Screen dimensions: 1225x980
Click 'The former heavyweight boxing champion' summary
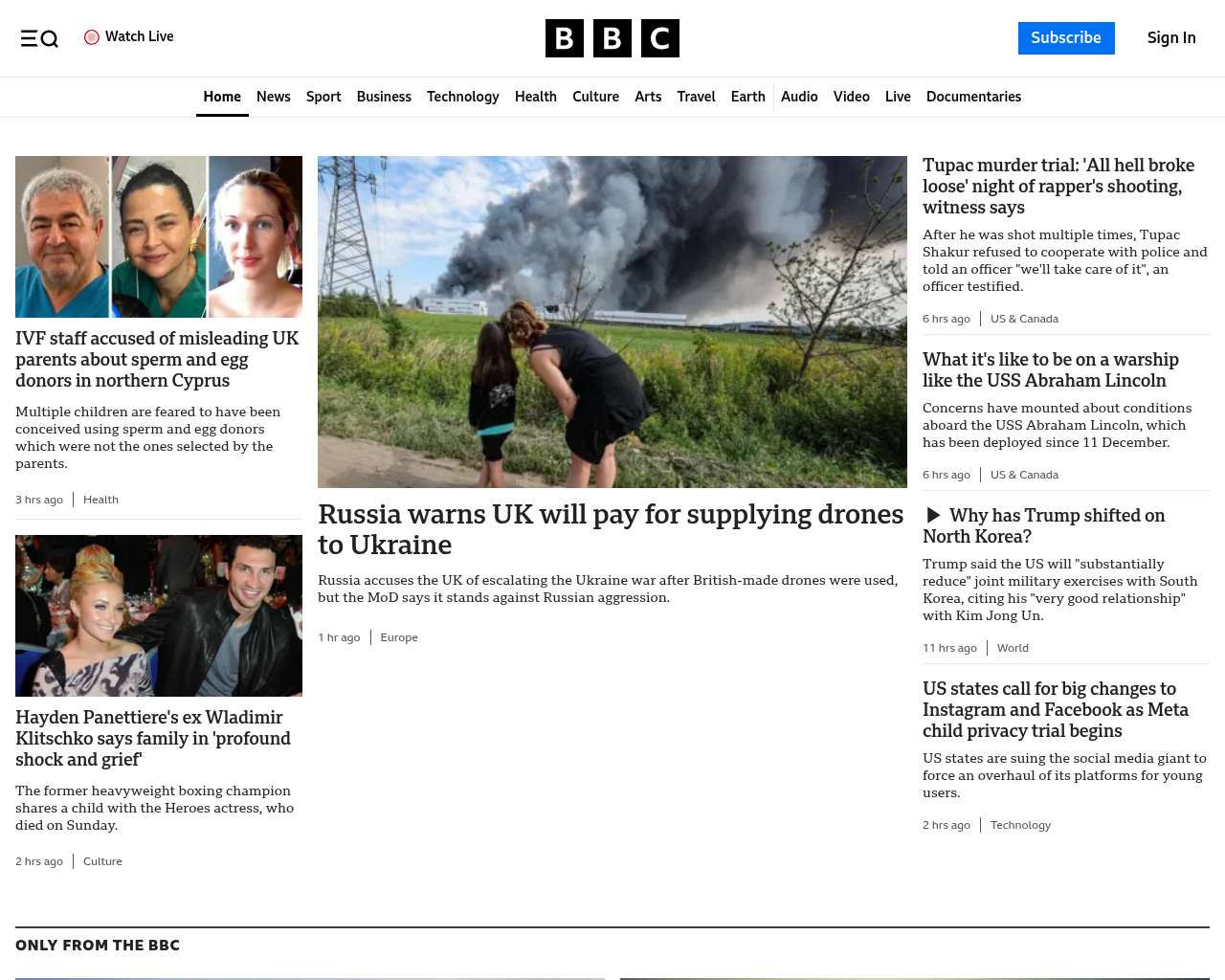[154, 808]
